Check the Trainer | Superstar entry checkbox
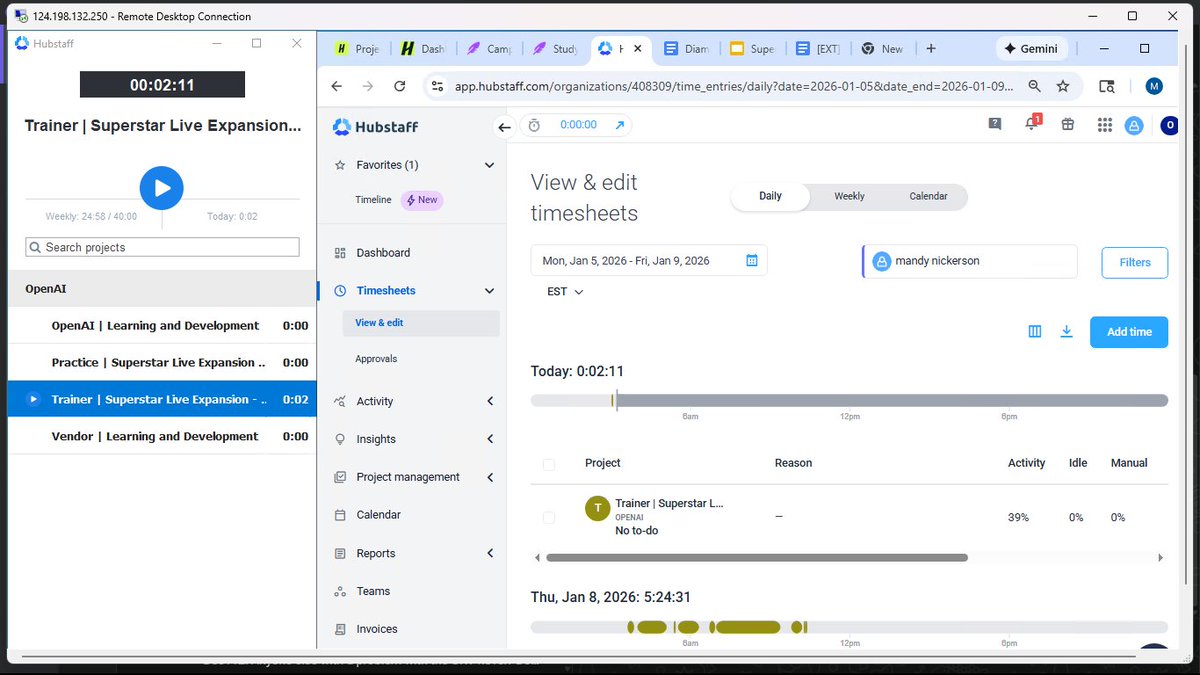Viewport: 1200px width, 675px height. point(548,517)
